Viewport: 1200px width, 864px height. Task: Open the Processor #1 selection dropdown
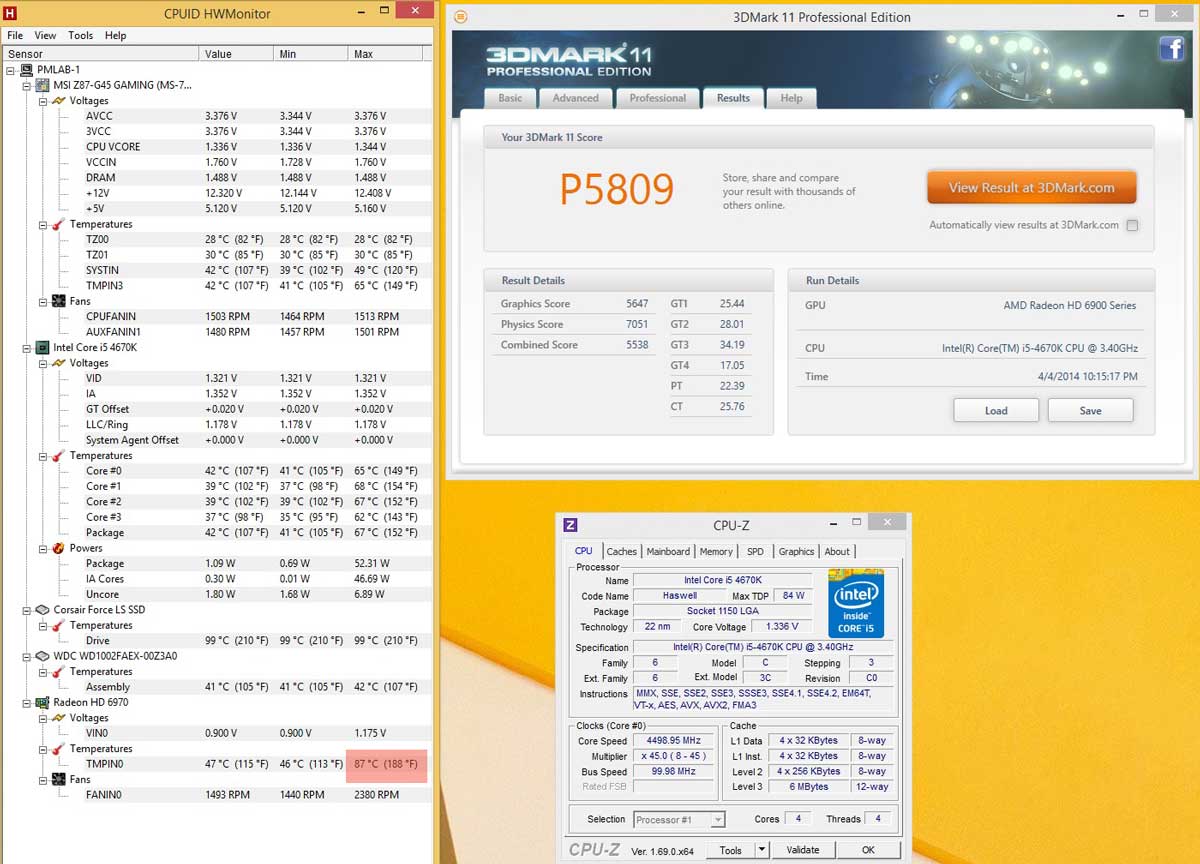(x=717, y=820)
